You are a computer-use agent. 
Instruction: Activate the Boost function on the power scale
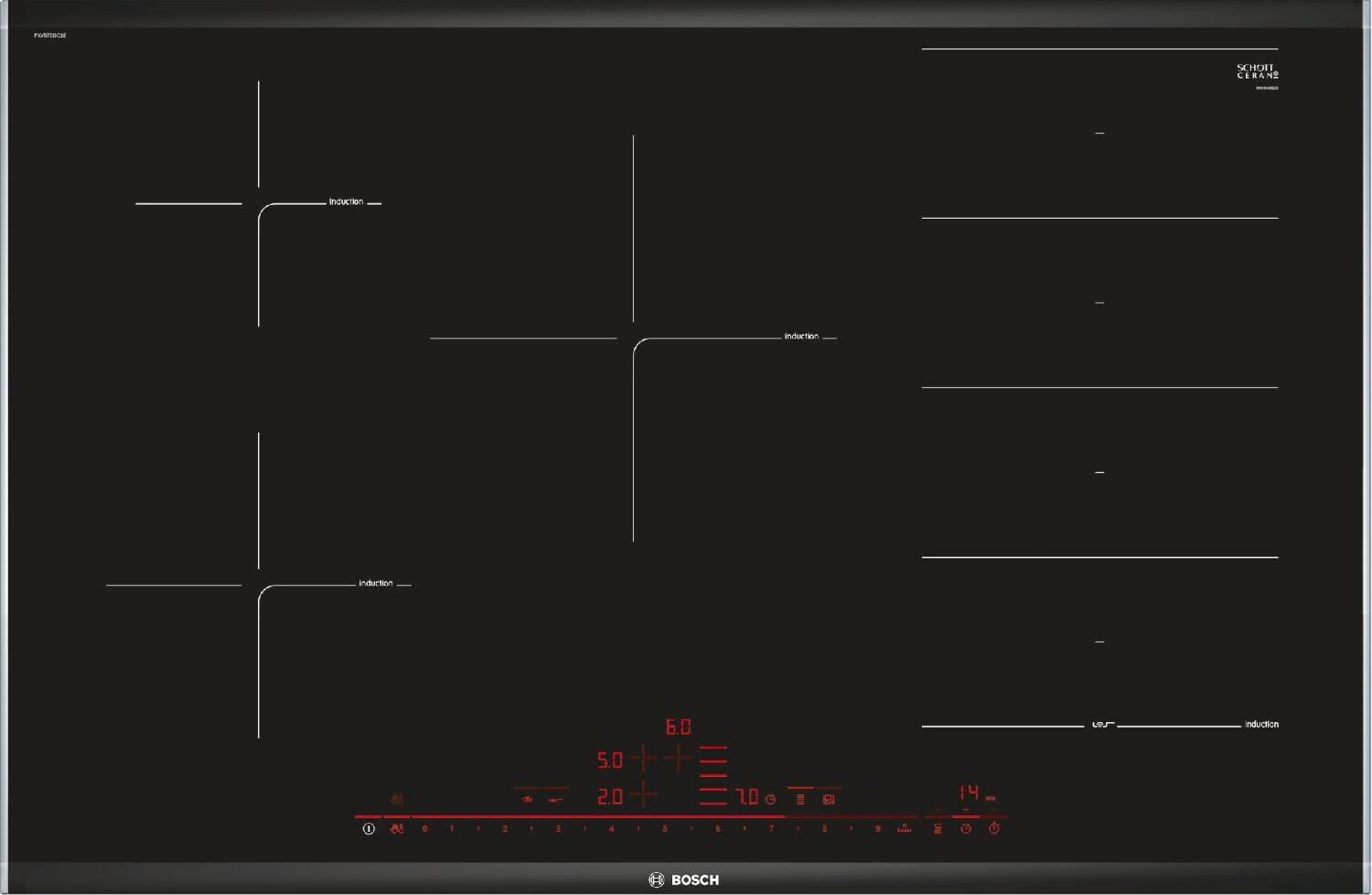click(x=904, y=828)
